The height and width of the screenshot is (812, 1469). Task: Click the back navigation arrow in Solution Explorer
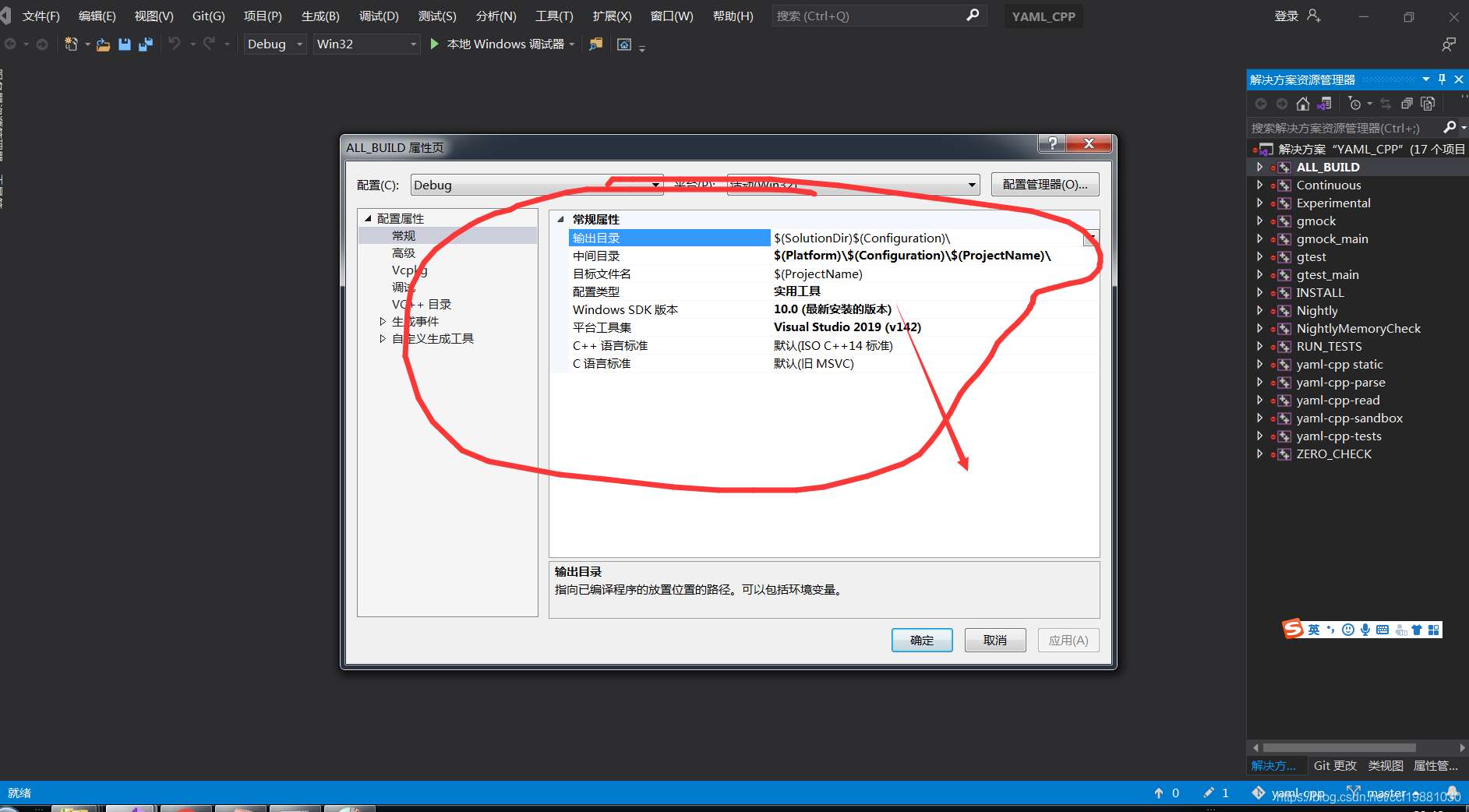[1261, 104]
